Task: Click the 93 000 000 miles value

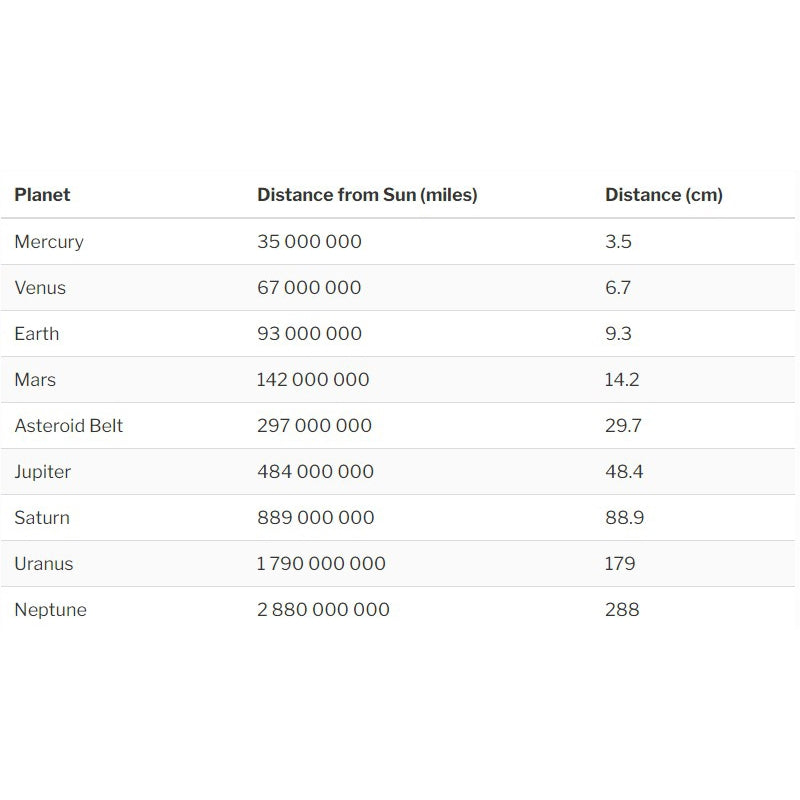Action: (x=309, y=334)
